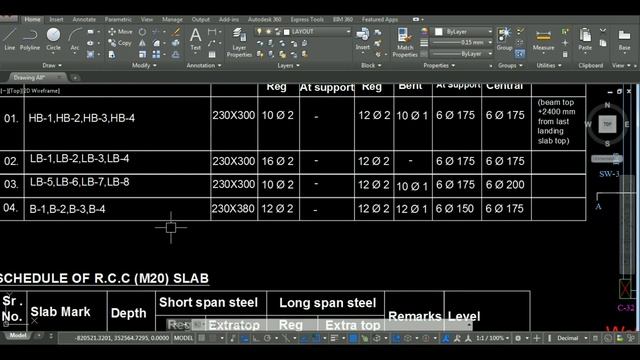Click the ViewCube TOP face
This screenshot has height=360, width=640.
click(x=607, y=124)
